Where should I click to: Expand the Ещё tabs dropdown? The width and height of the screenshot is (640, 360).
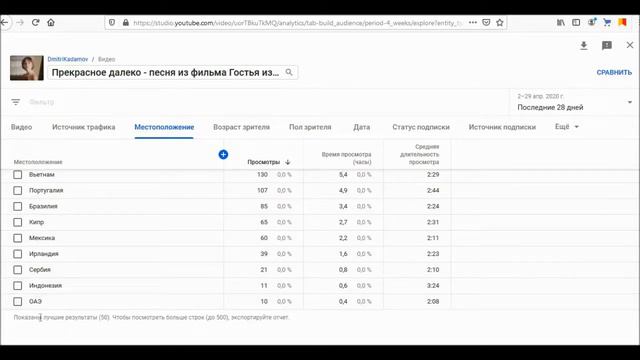pos(567,127)
